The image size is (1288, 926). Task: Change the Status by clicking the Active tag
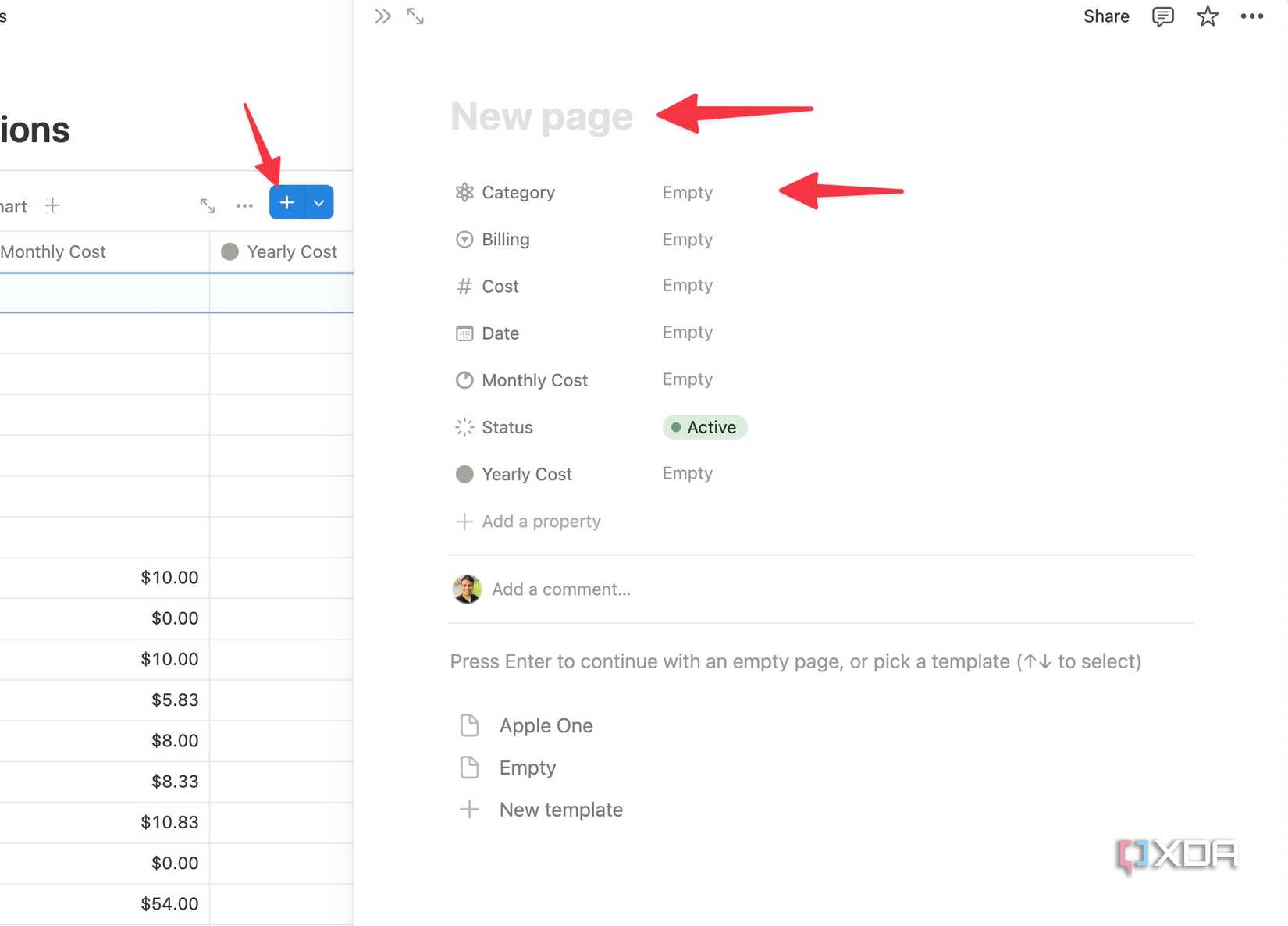click(x=704, y=427)
